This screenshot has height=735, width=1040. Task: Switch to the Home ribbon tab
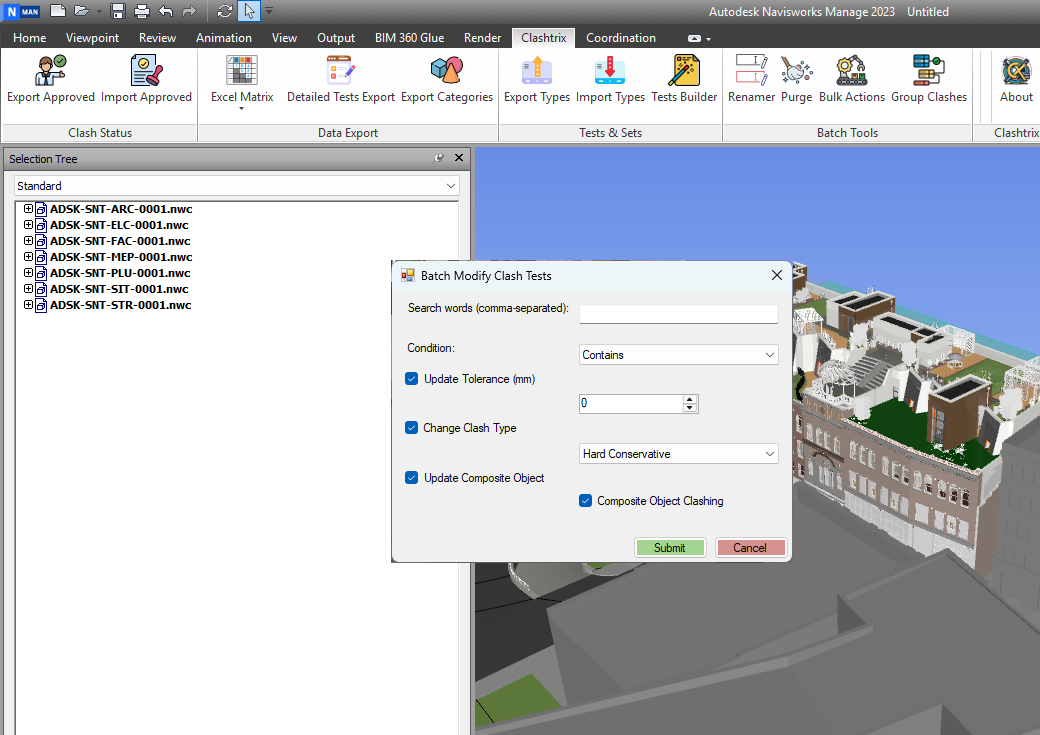click(30, 38)
